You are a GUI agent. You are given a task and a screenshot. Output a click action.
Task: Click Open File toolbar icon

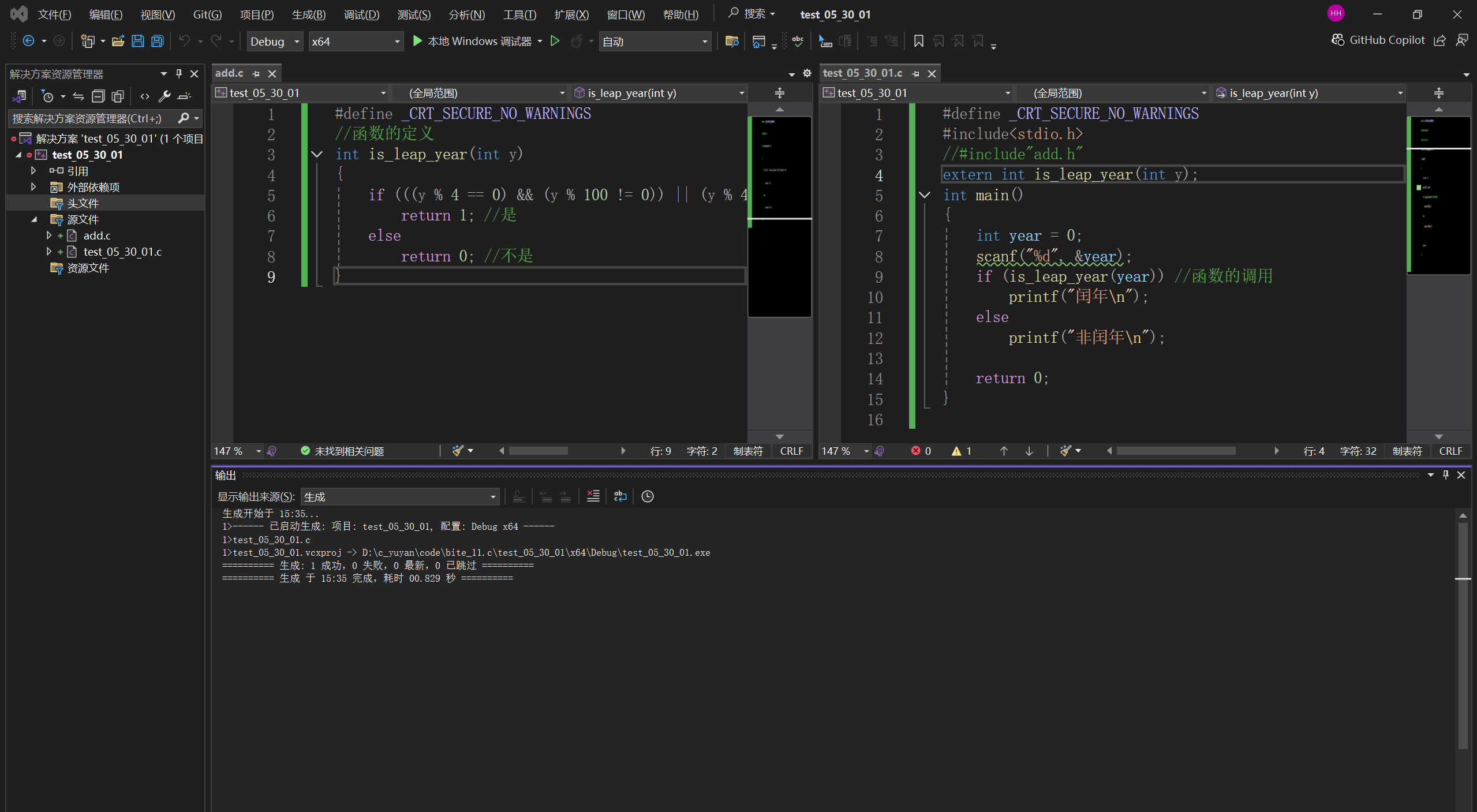[118, 41]
